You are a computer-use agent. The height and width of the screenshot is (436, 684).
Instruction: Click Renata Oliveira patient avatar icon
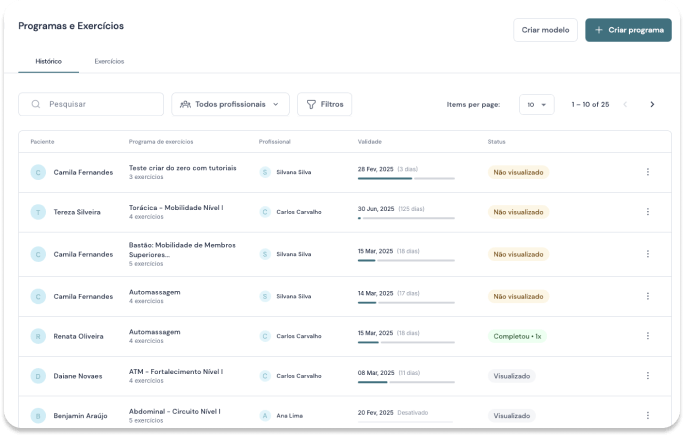click(39, 336)
